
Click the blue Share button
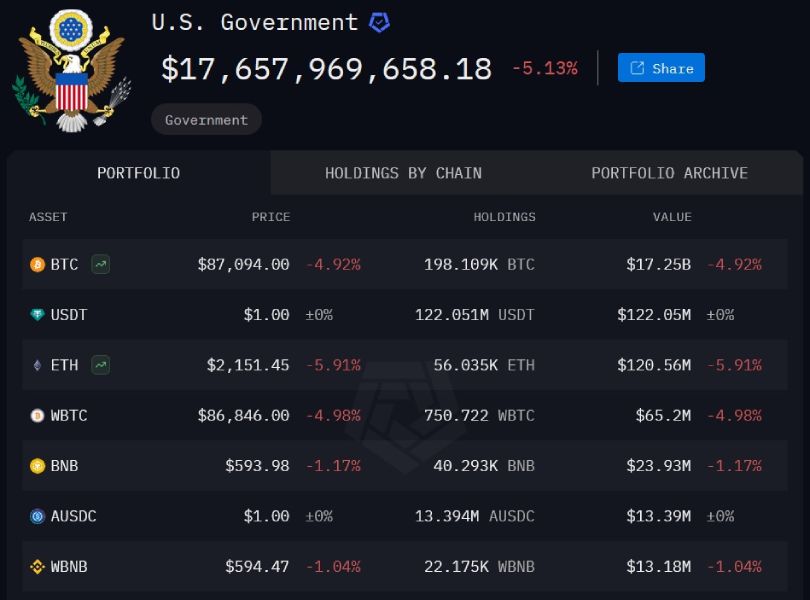pyautogui.click(x=661, y=68)
